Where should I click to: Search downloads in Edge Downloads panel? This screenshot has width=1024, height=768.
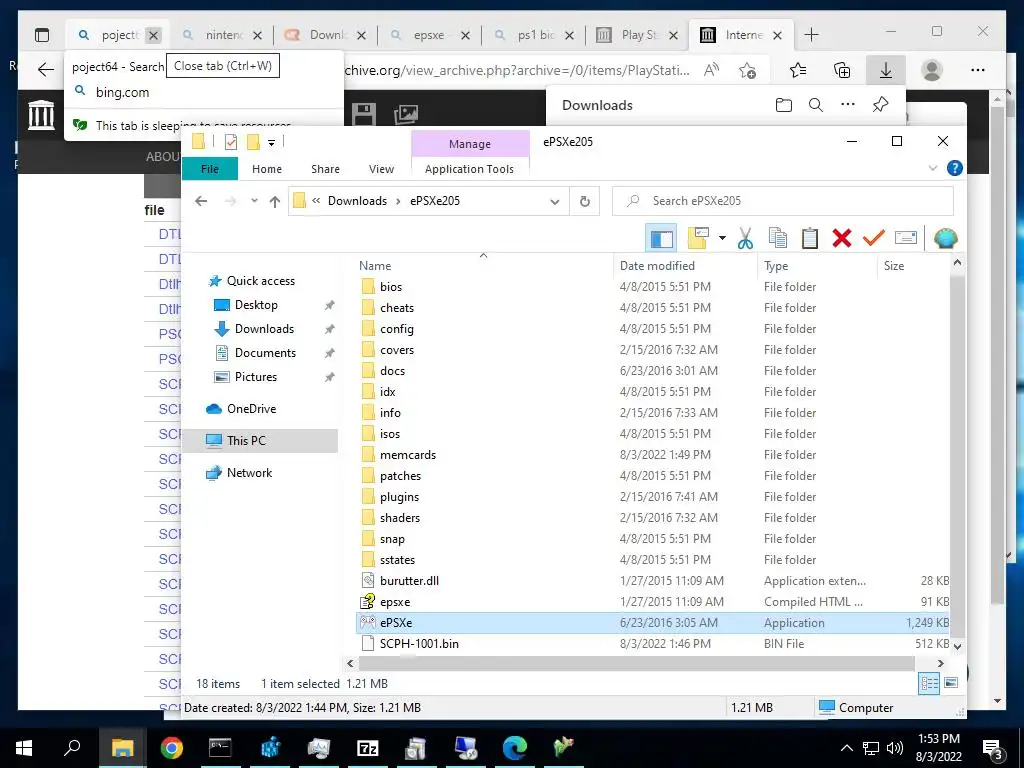click(x=816, y=105)
